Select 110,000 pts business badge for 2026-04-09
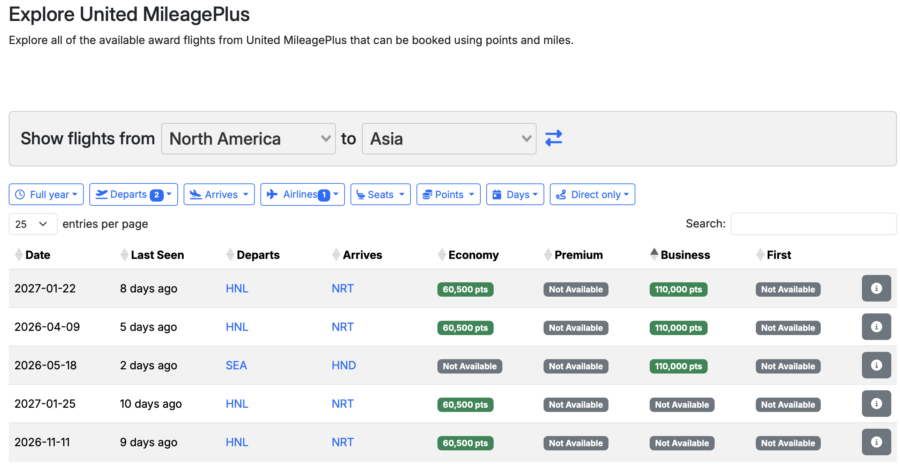This screenshot has width=900, height=464. coord(678,328)
